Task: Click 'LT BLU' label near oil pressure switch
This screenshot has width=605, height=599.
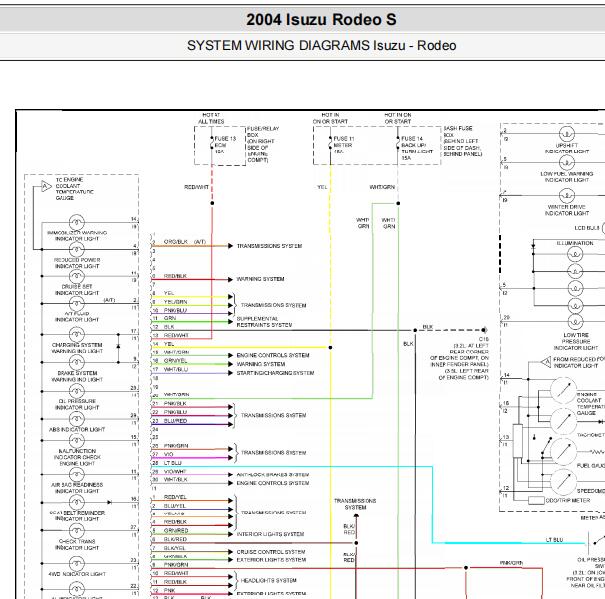Action: pyautogui.click(x=554, y=540)
